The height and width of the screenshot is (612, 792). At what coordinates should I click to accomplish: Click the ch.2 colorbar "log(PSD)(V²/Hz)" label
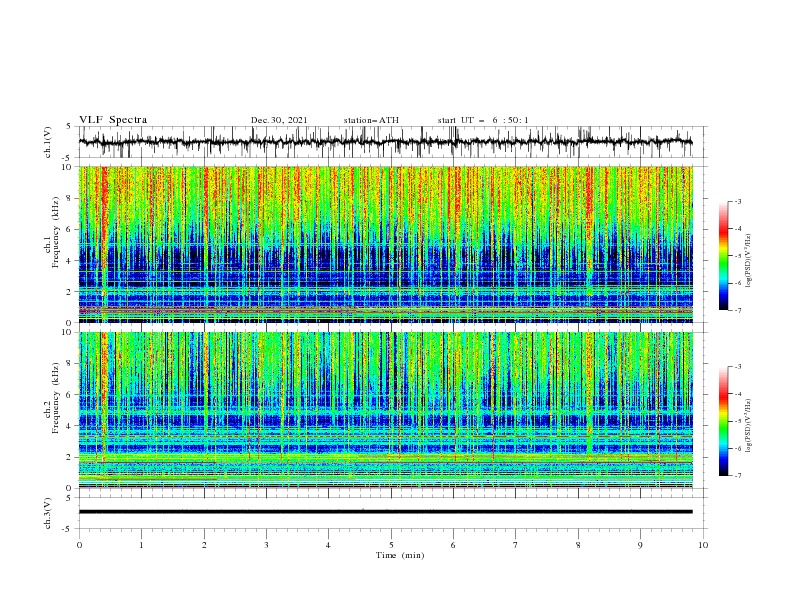pyautogui.click(x=749, y=425)
